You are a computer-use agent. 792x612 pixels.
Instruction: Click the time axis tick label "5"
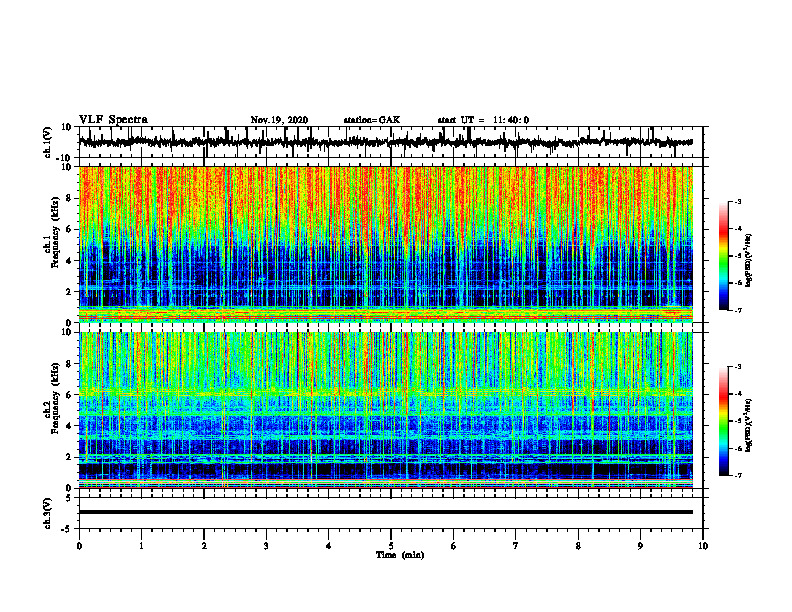[391, 546]
